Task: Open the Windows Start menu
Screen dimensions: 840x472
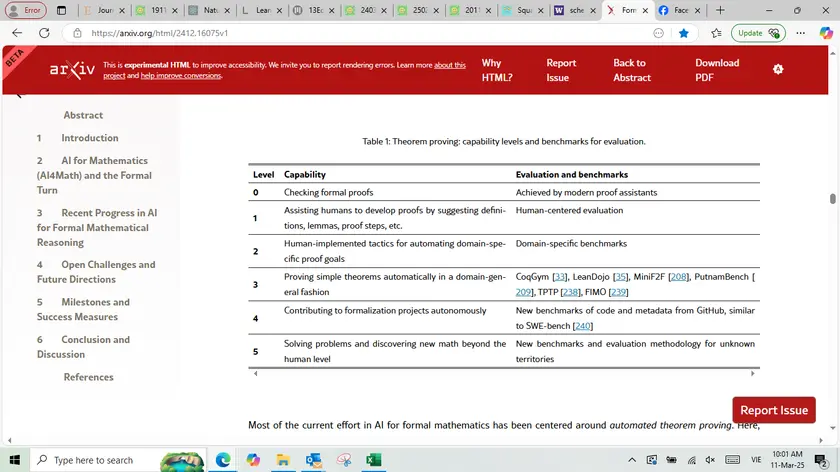Action: 14,460
